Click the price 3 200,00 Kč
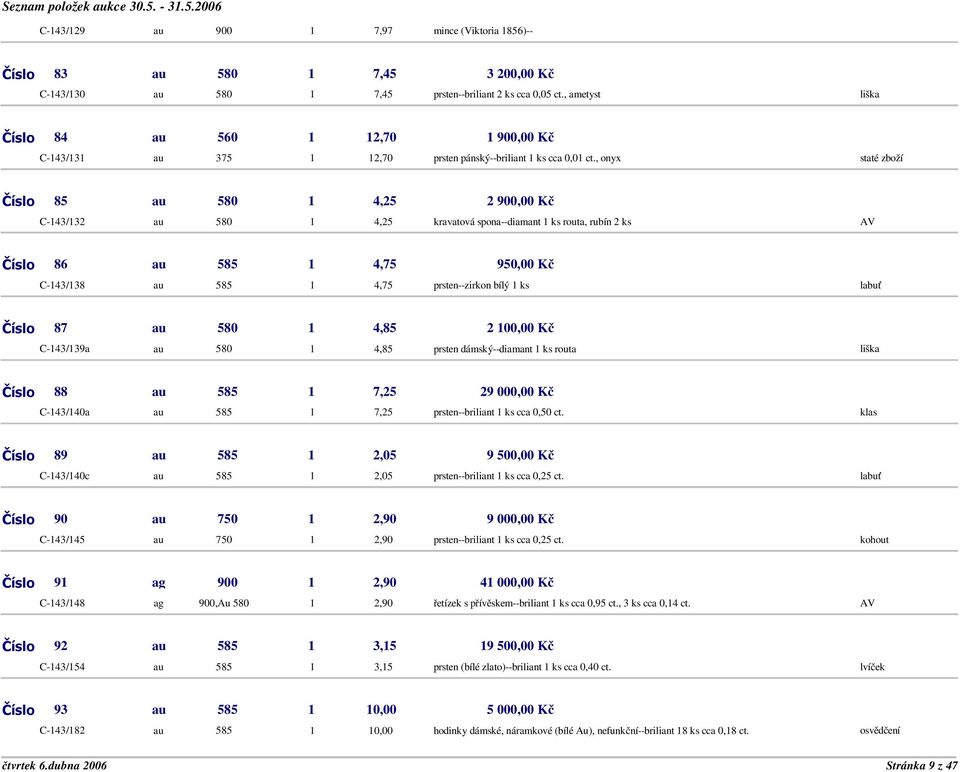960x772 pixels. pos(520,74)
